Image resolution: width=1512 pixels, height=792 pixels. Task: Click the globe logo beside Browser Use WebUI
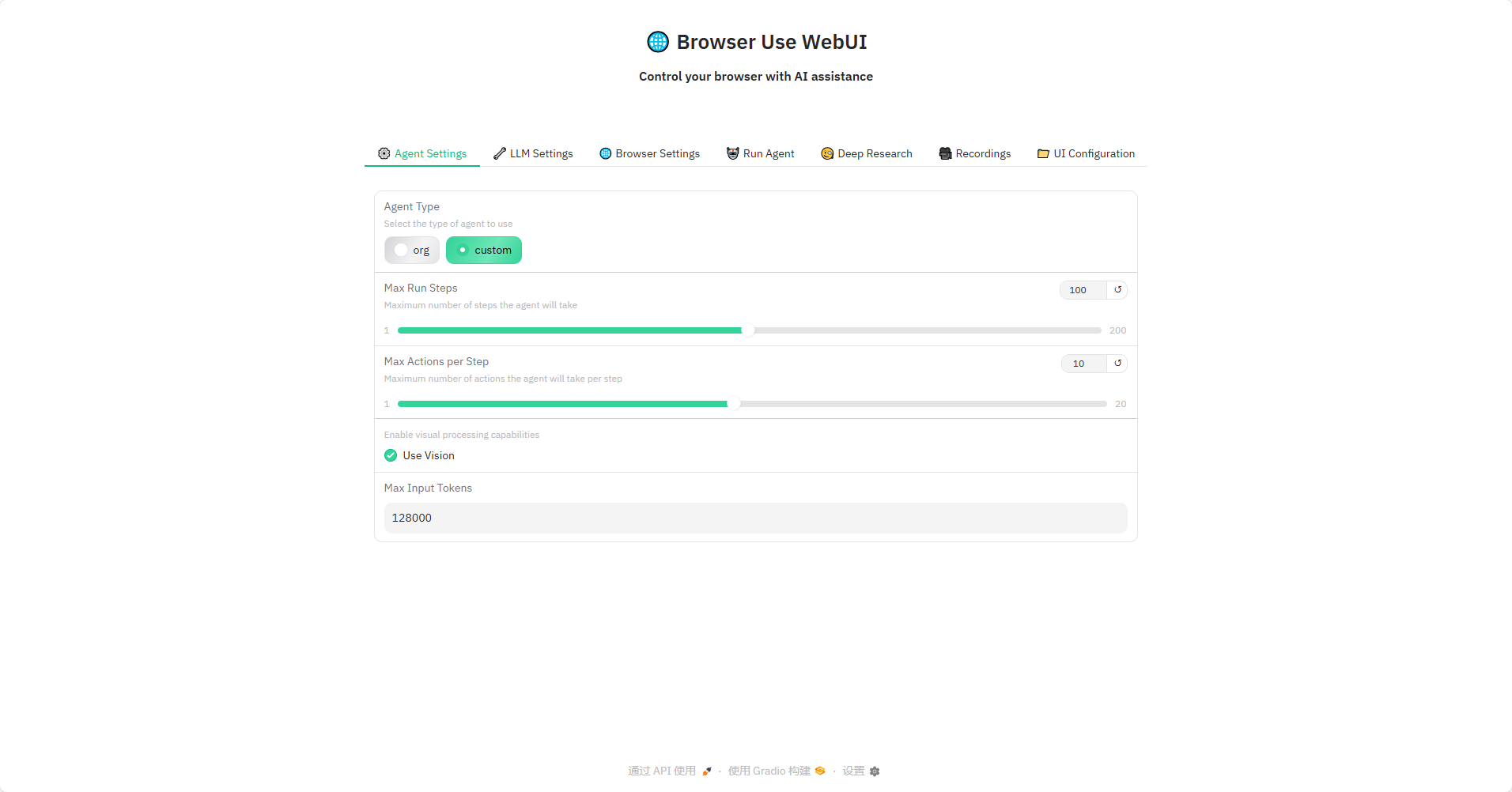click(x=657, y=42)
